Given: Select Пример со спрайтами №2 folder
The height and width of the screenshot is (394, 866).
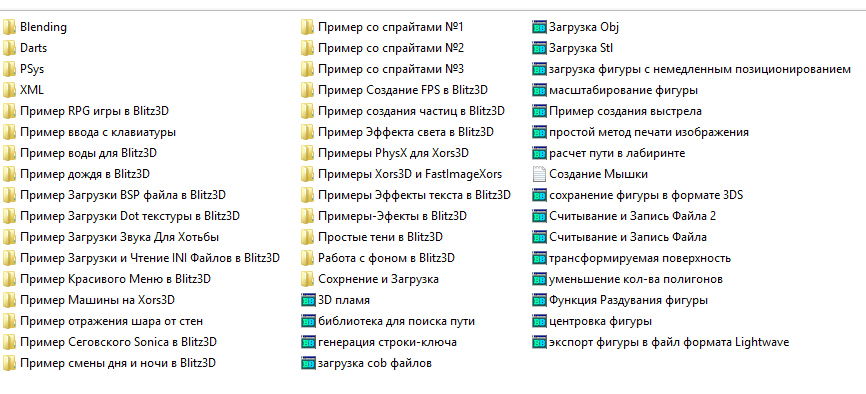Looking at the screenshot, I should tap(383, 48).
